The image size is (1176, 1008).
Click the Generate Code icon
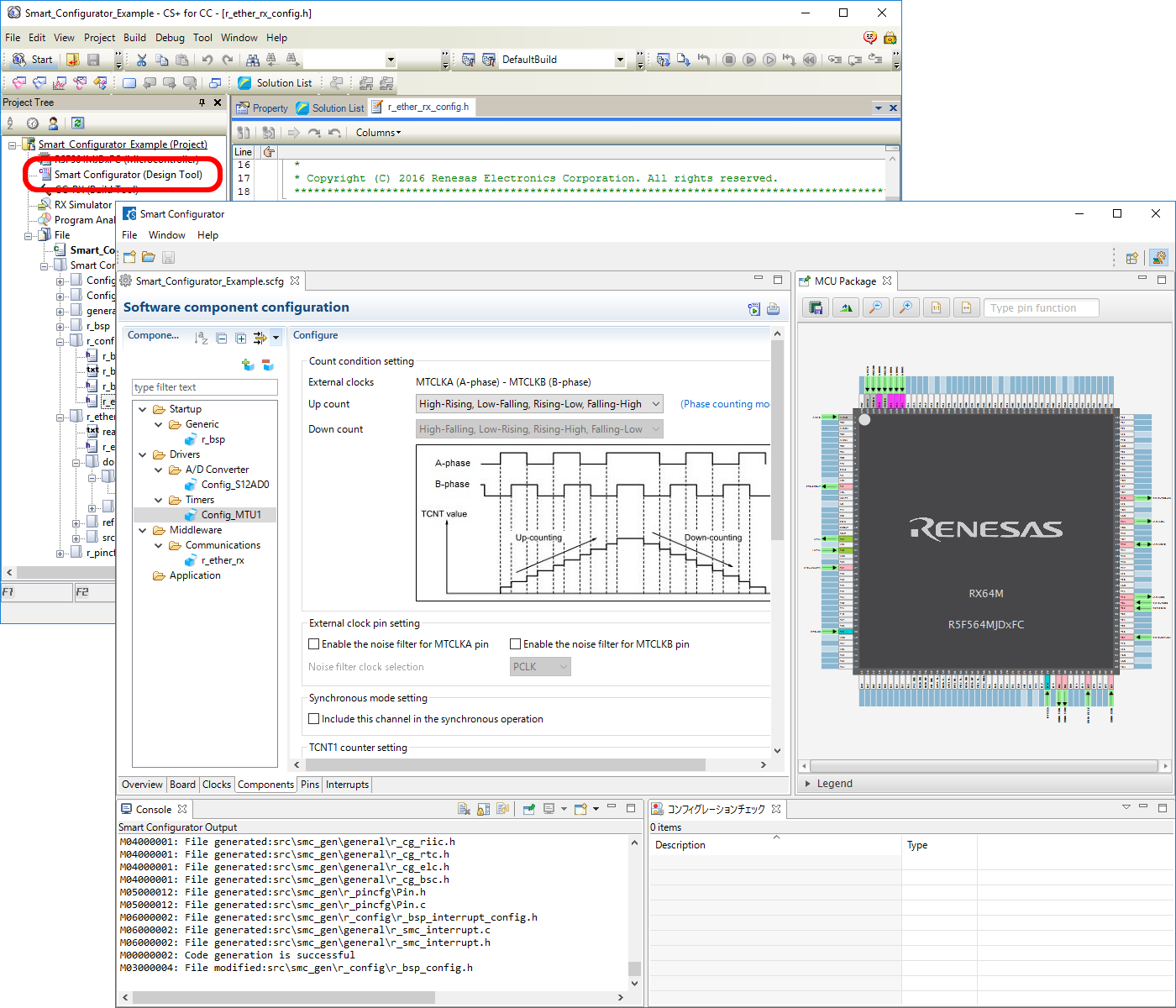point(753,309)
